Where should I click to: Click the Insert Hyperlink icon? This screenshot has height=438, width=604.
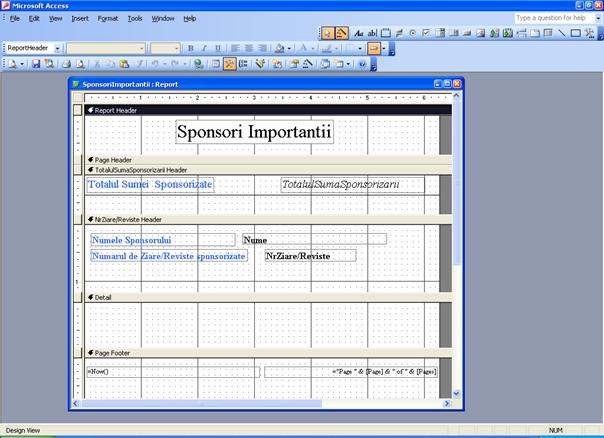[x=199, y=64]
